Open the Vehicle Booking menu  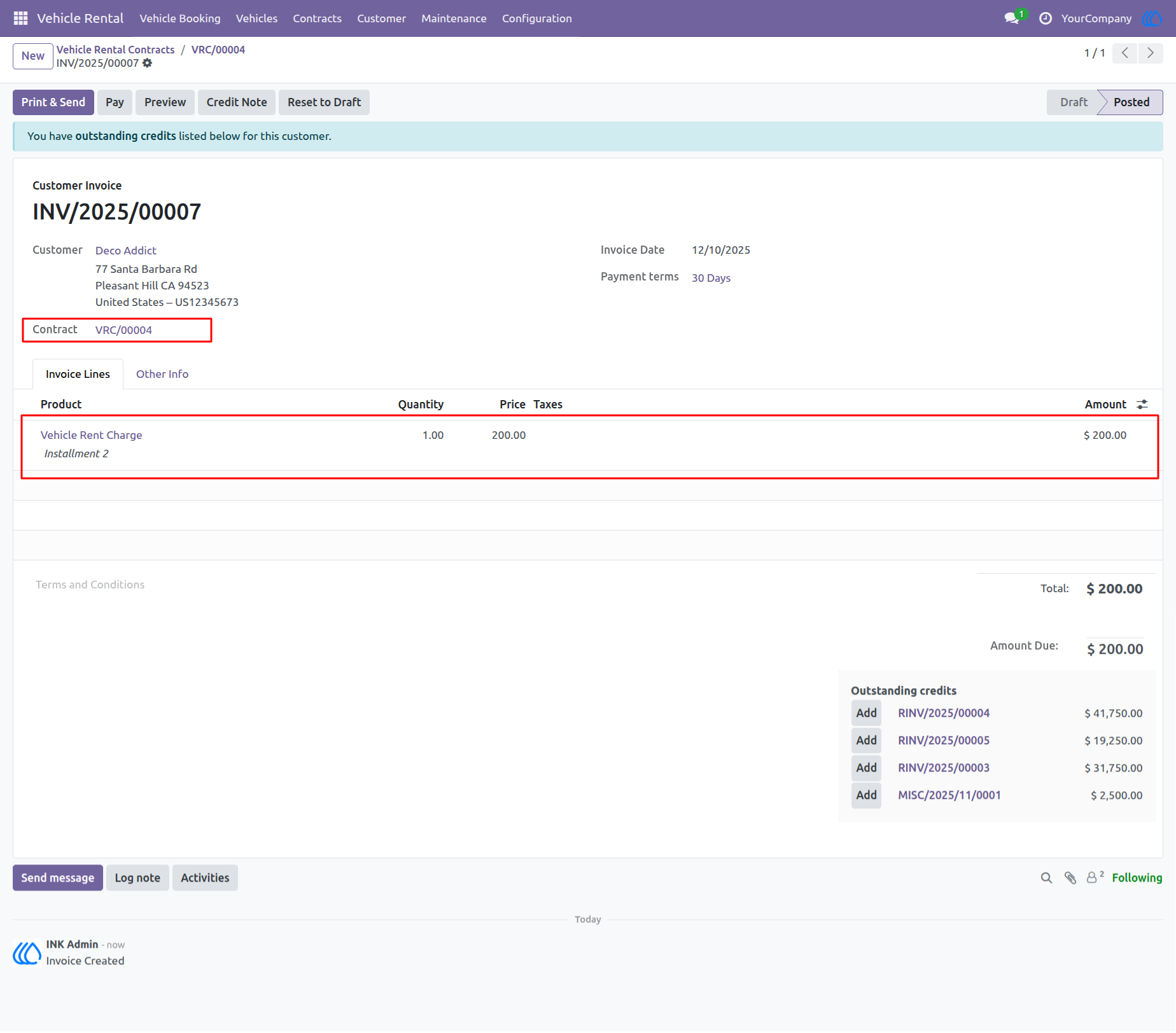pos(180,18)
